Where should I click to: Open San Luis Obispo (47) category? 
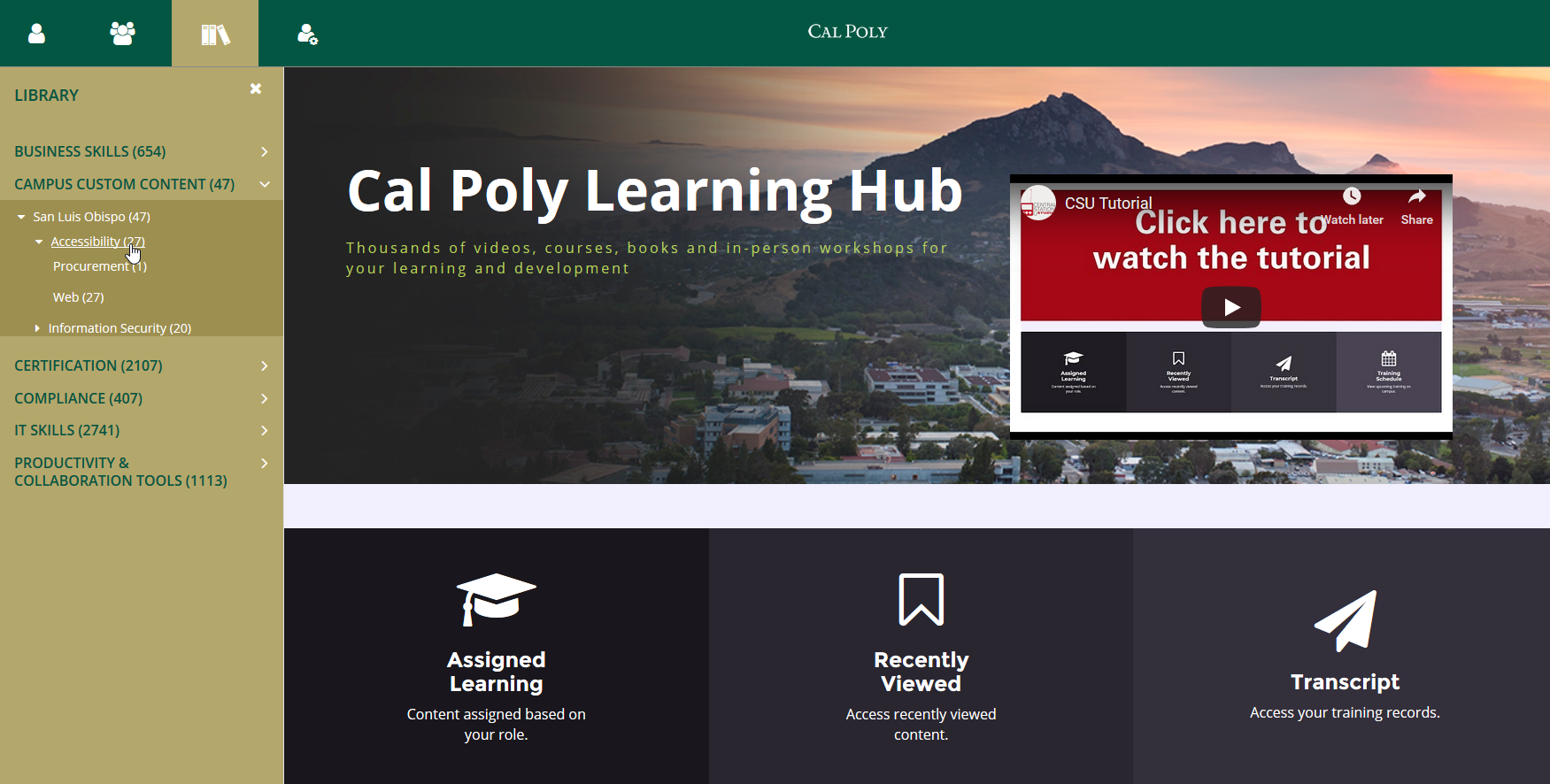92,217
